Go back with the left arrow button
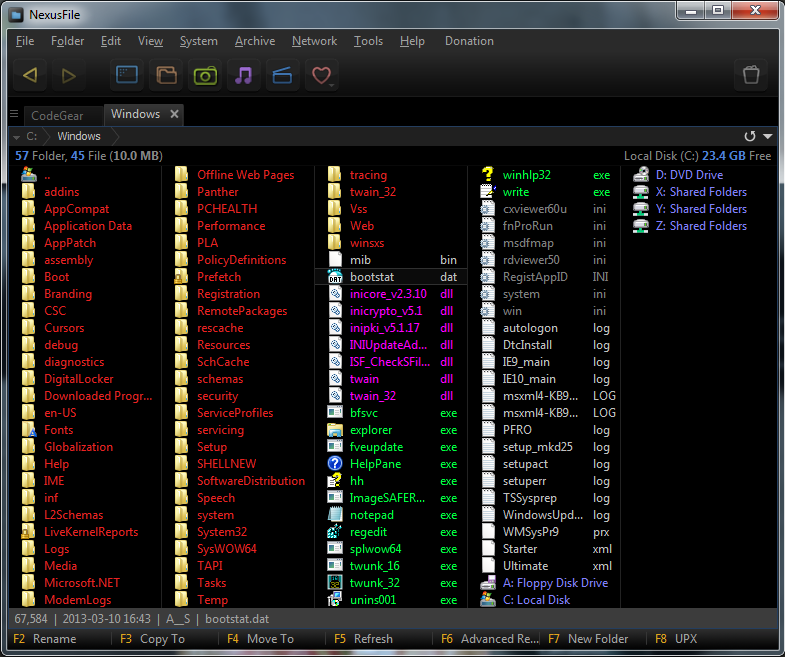The image size is (785, 657). click(30, 76)
